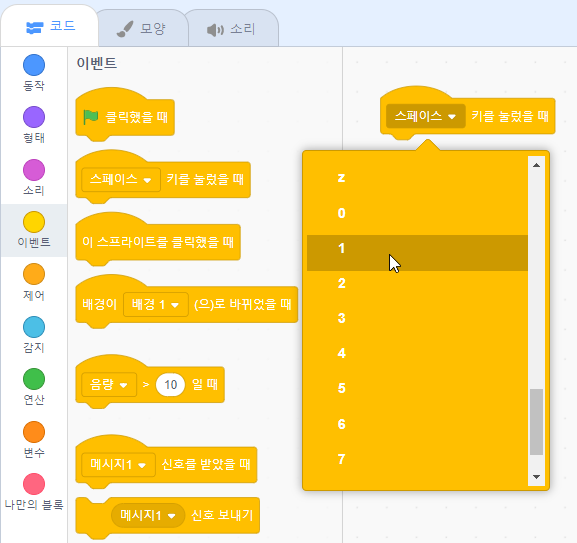Click the 신호를 받았을 때 block label
577x543 pixels.
coord(206,465)
